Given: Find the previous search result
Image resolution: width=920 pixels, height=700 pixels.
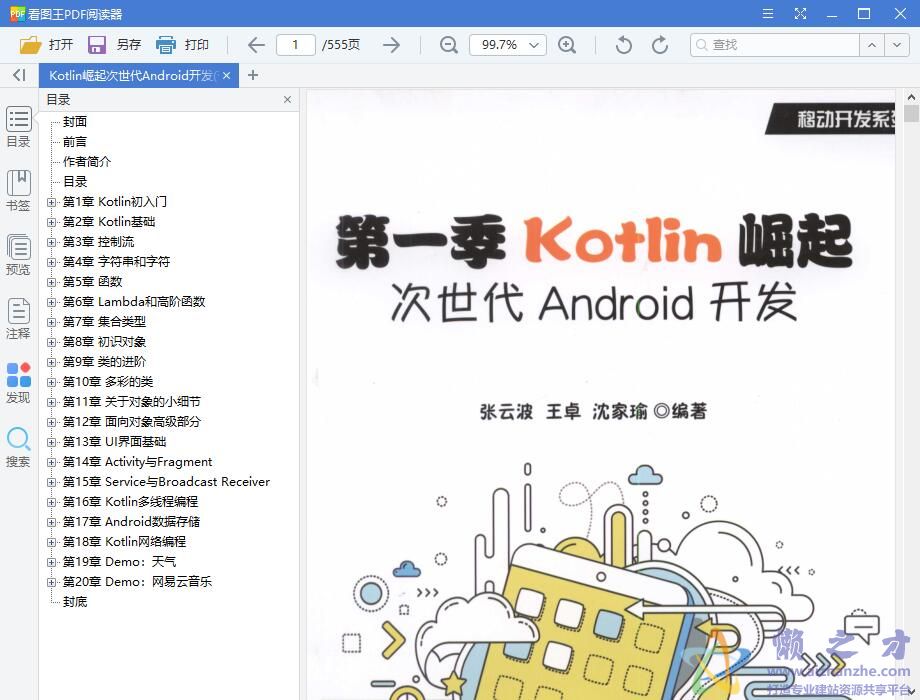Looking at the screenshot, I should click(x=872, y=45).
